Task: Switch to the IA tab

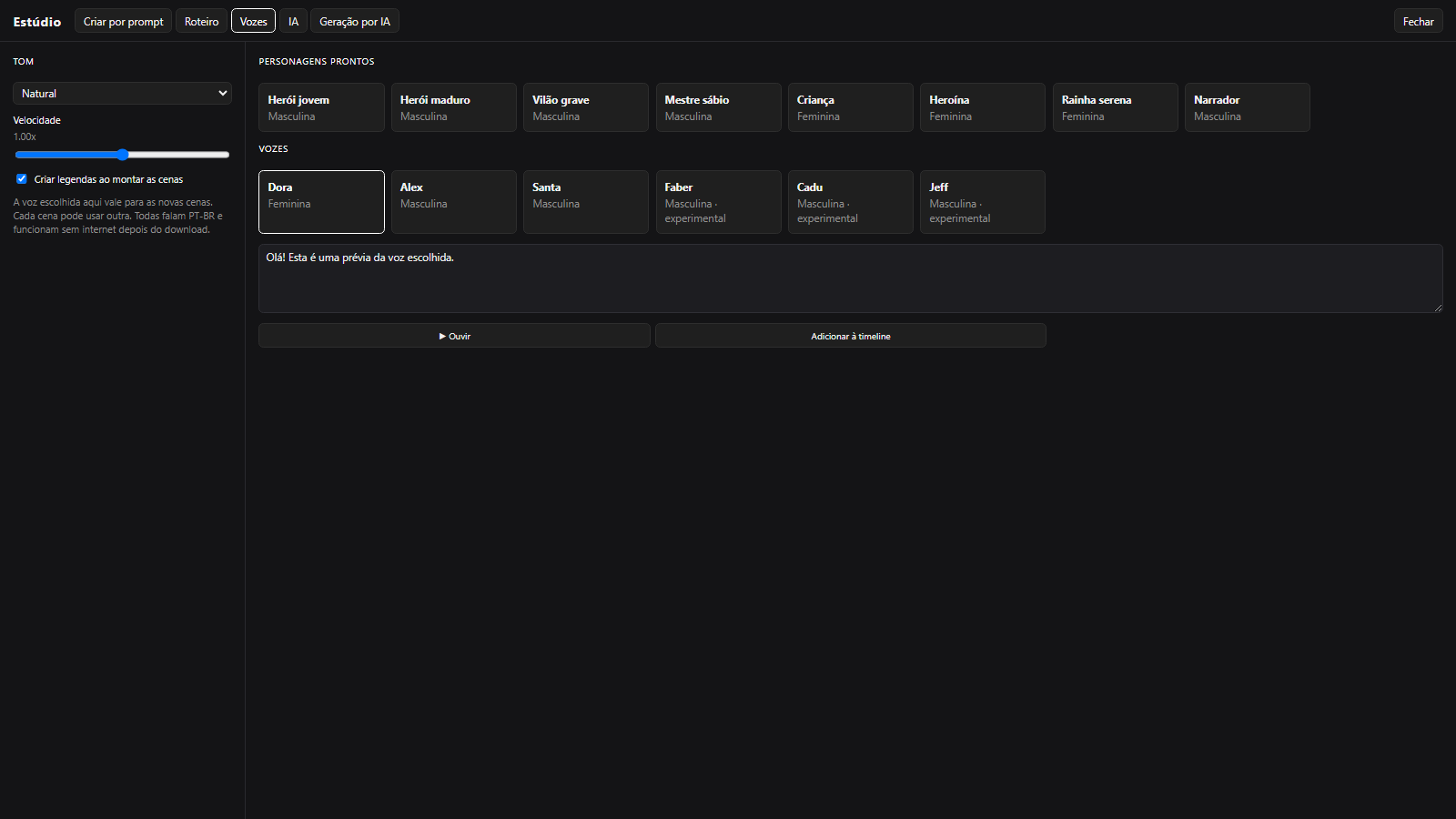Action: 293,21
